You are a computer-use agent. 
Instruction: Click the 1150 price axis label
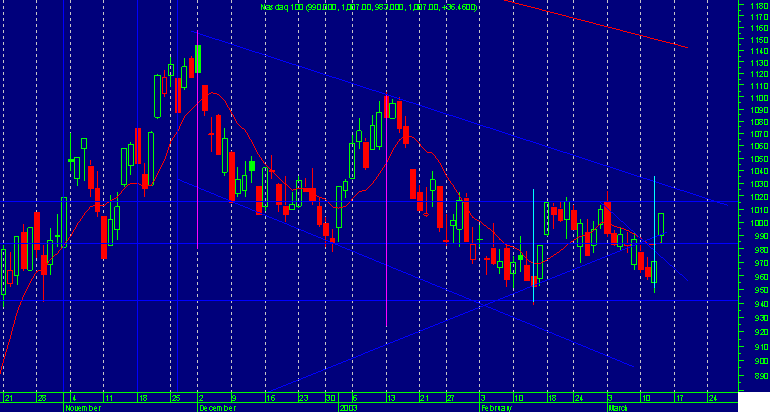[760, 40]
